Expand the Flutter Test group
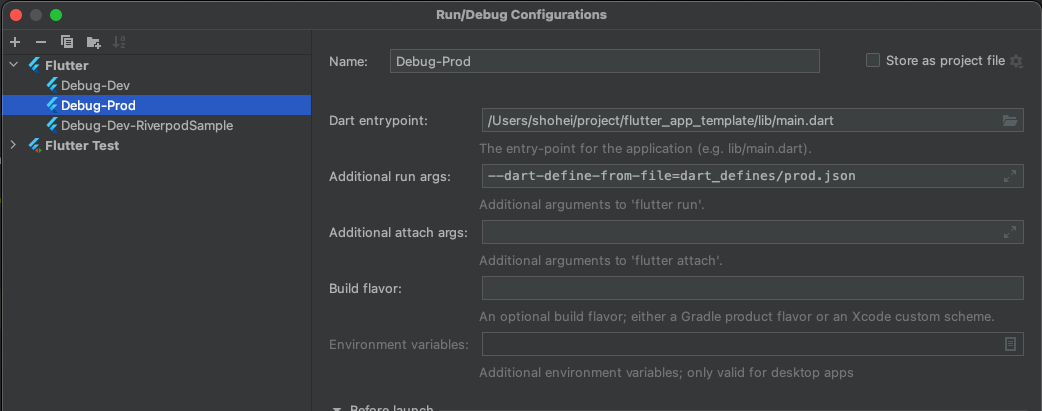 click(x=14, y=145)
